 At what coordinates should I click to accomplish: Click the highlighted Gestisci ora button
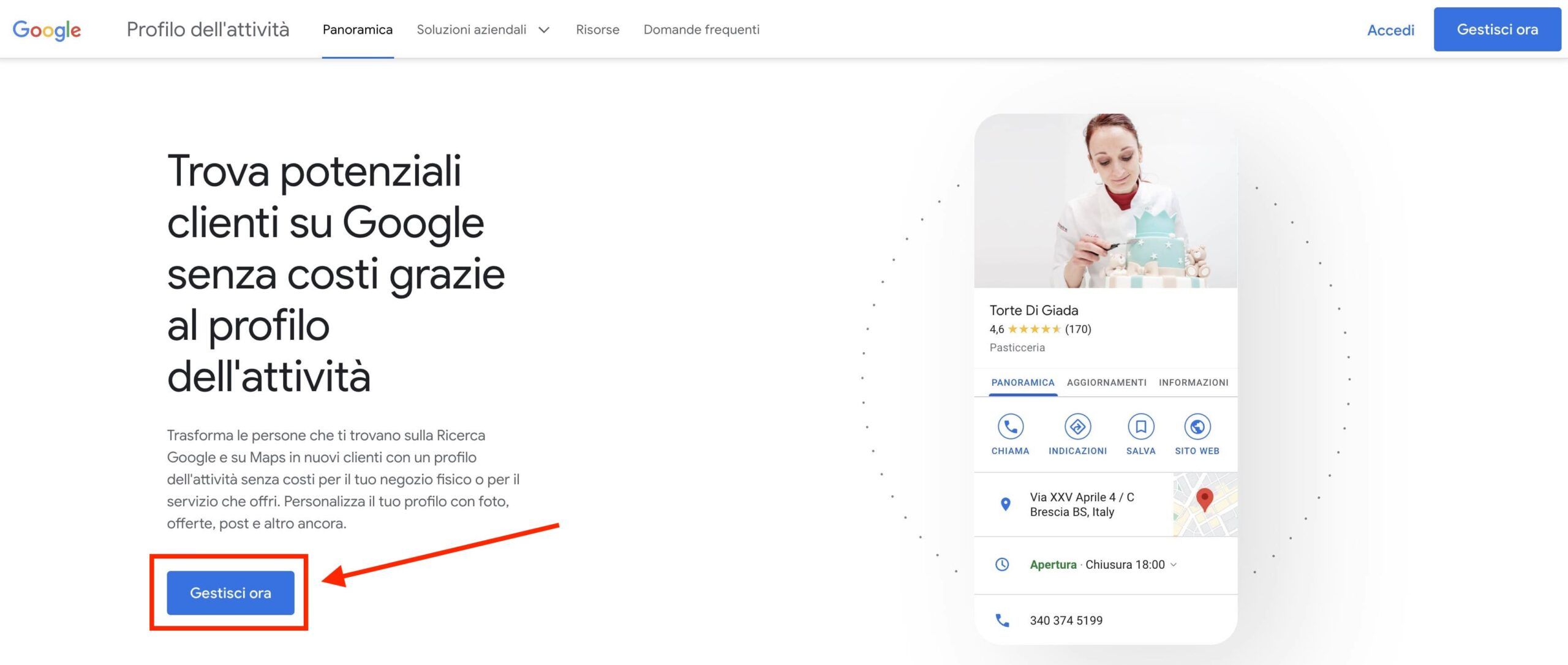tap(230, 592)
